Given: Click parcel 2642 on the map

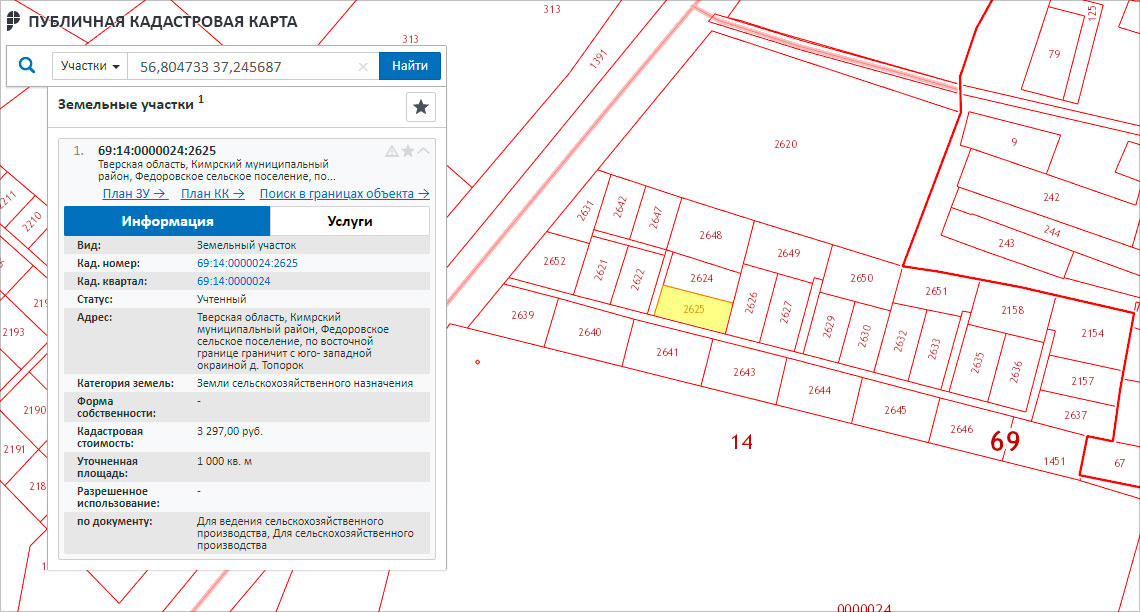Looking at the screenshot, I should click(x=619, y=206).
